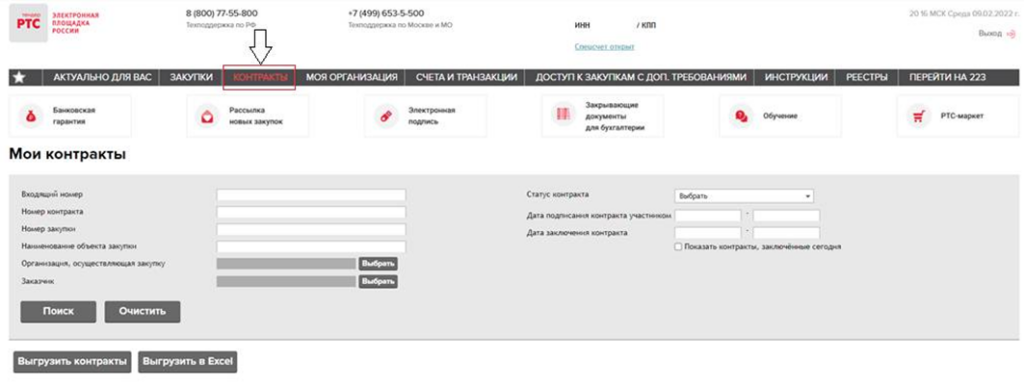Click the Спецсчет открыт link
Viewport: 1024px width, 386px height.
coord(605,47)
